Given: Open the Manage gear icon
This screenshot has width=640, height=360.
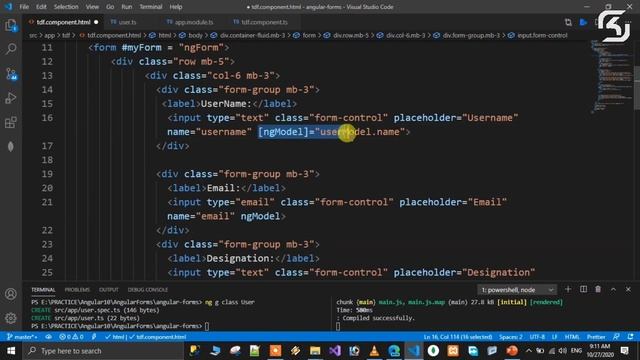Looking at the screenshot, I should [11, 318].
